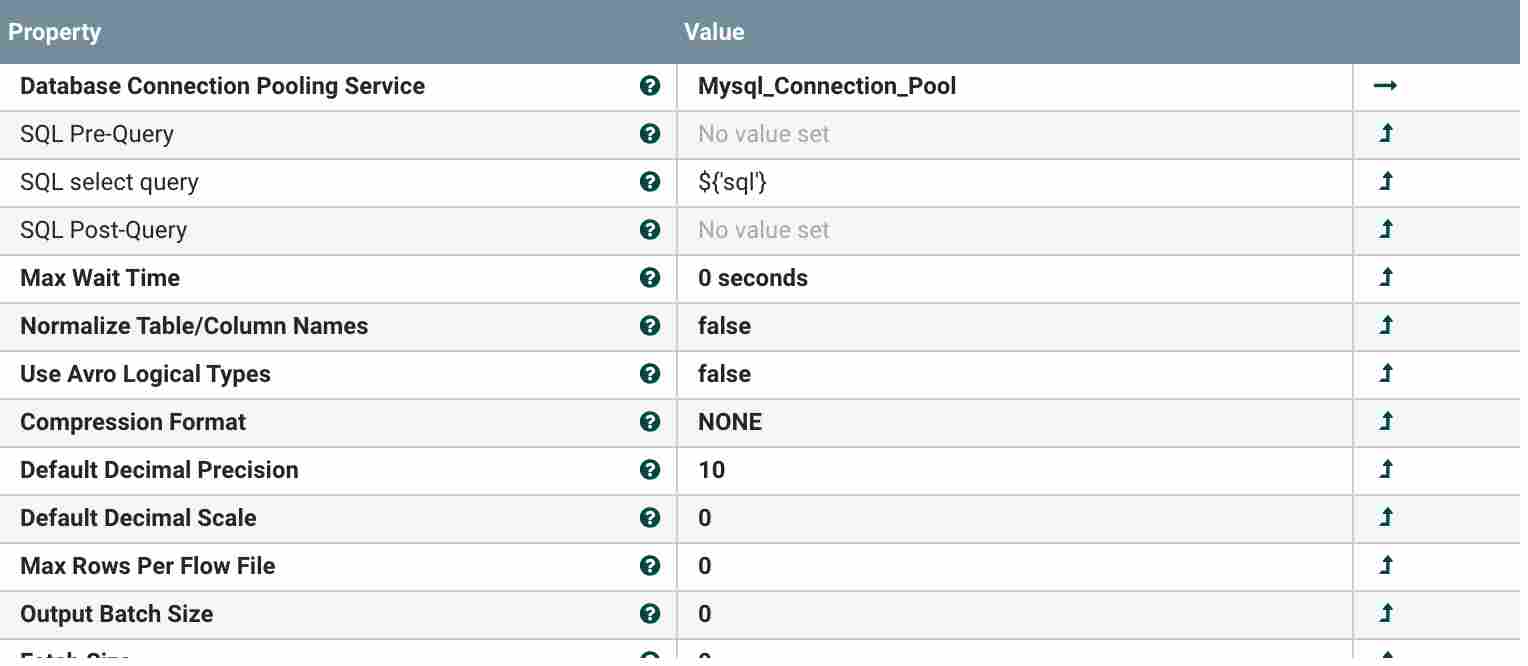Show help for Compression Format property
The height and width of the screenshot is (666, 1528).
tap(650, 422)
